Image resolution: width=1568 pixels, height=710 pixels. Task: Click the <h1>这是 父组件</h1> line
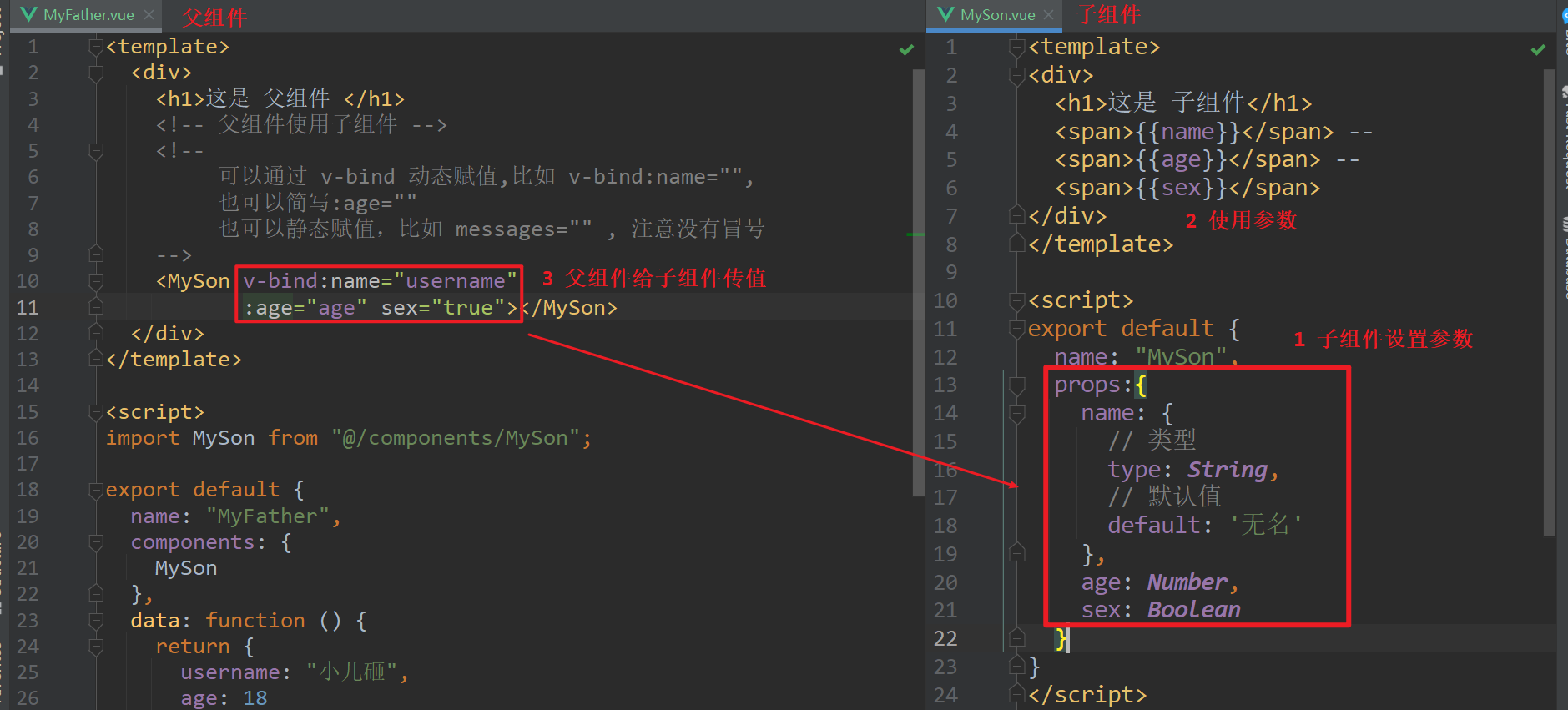[x=280, y=99]
